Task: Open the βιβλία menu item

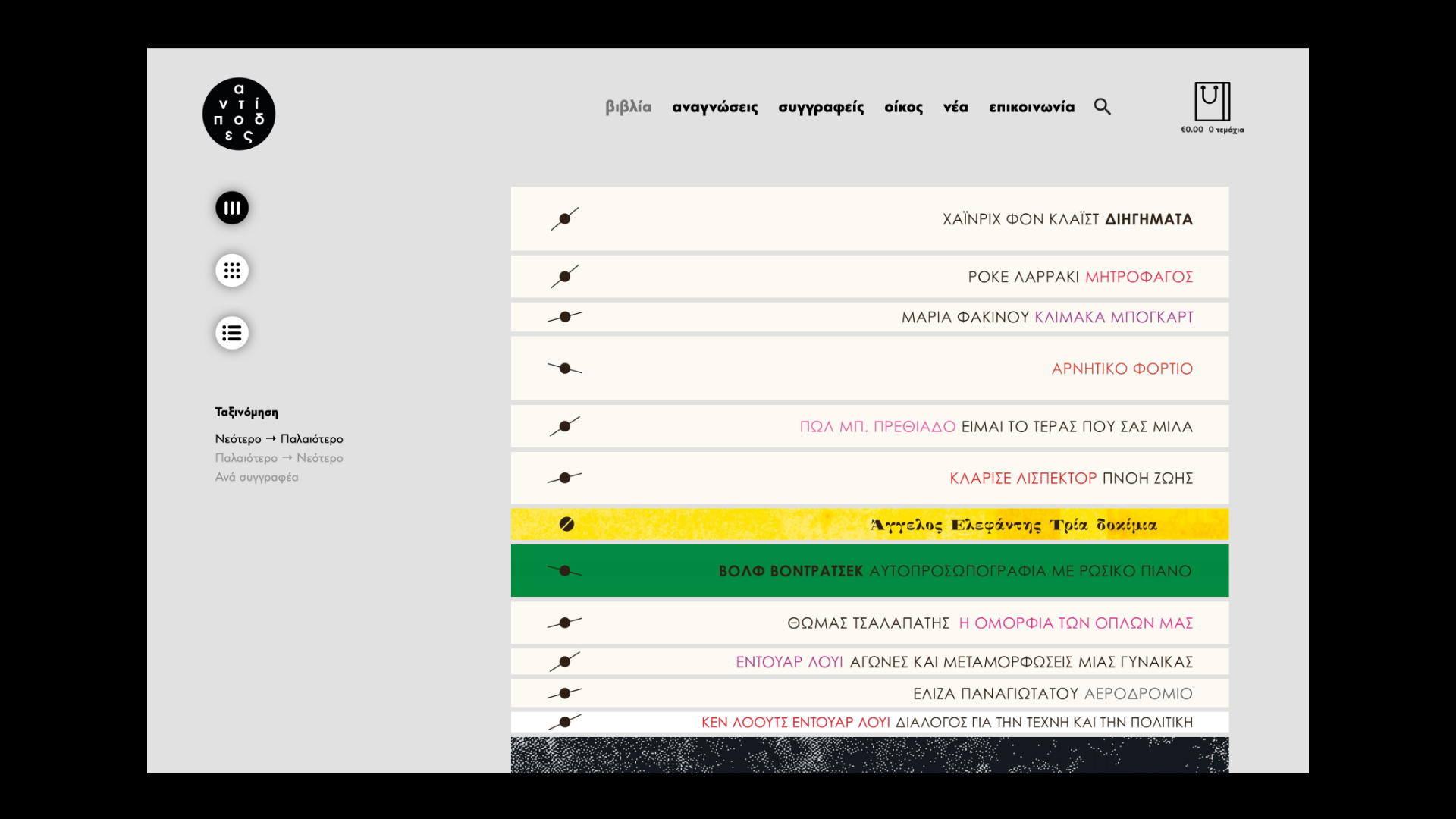Action: pos(628,107)
